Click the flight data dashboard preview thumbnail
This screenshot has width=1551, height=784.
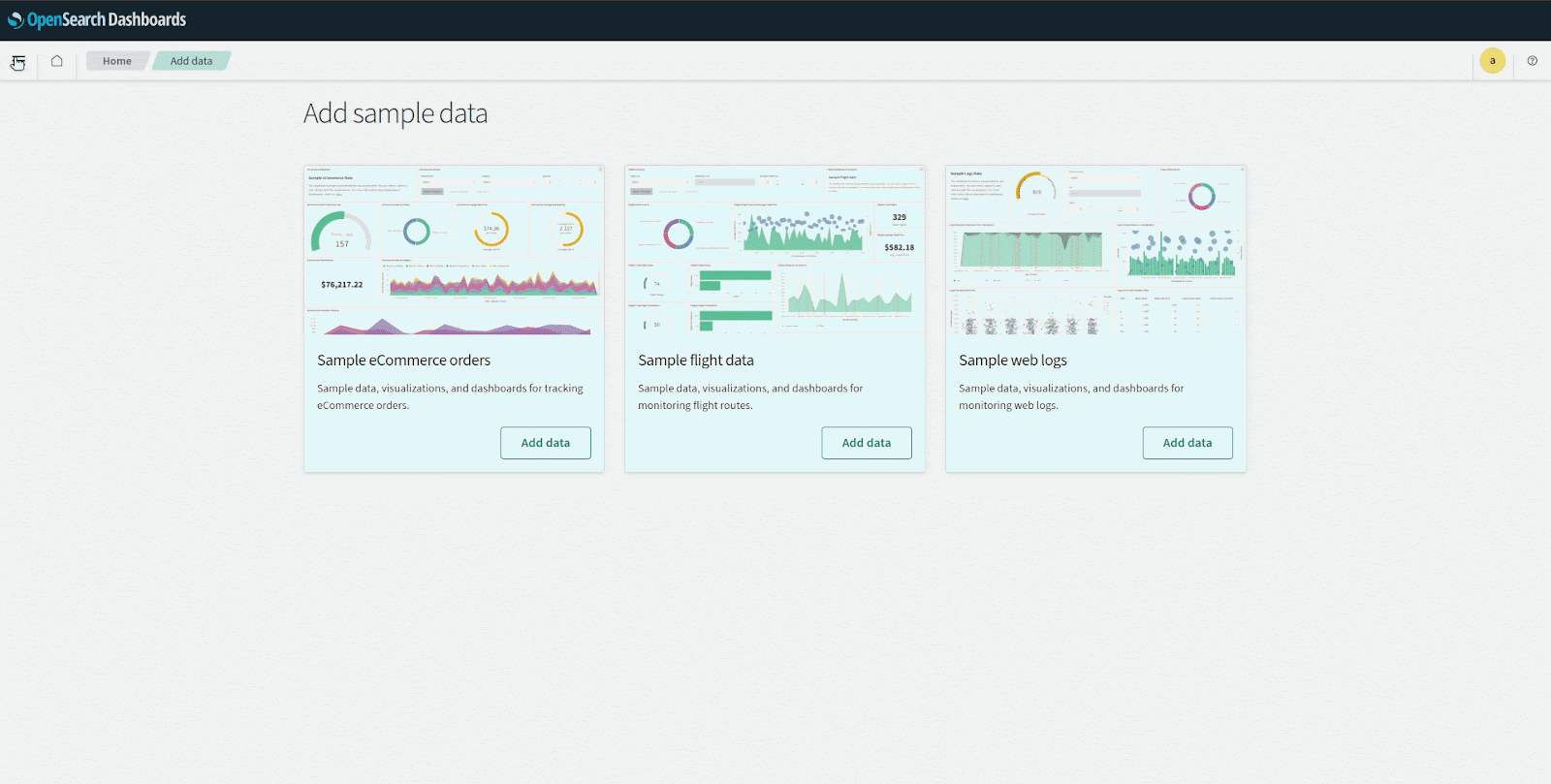775,251
